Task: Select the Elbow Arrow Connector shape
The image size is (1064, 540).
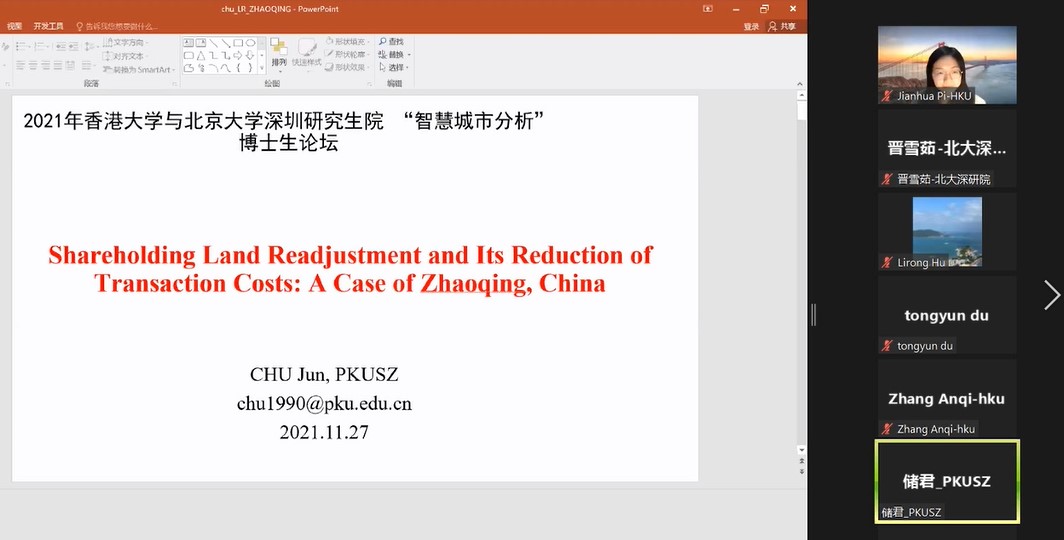Action: tap(226, 56)
